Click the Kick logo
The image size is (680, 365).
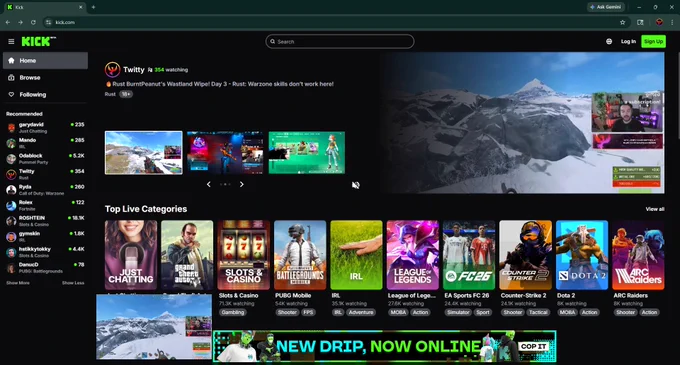point(39,41)
